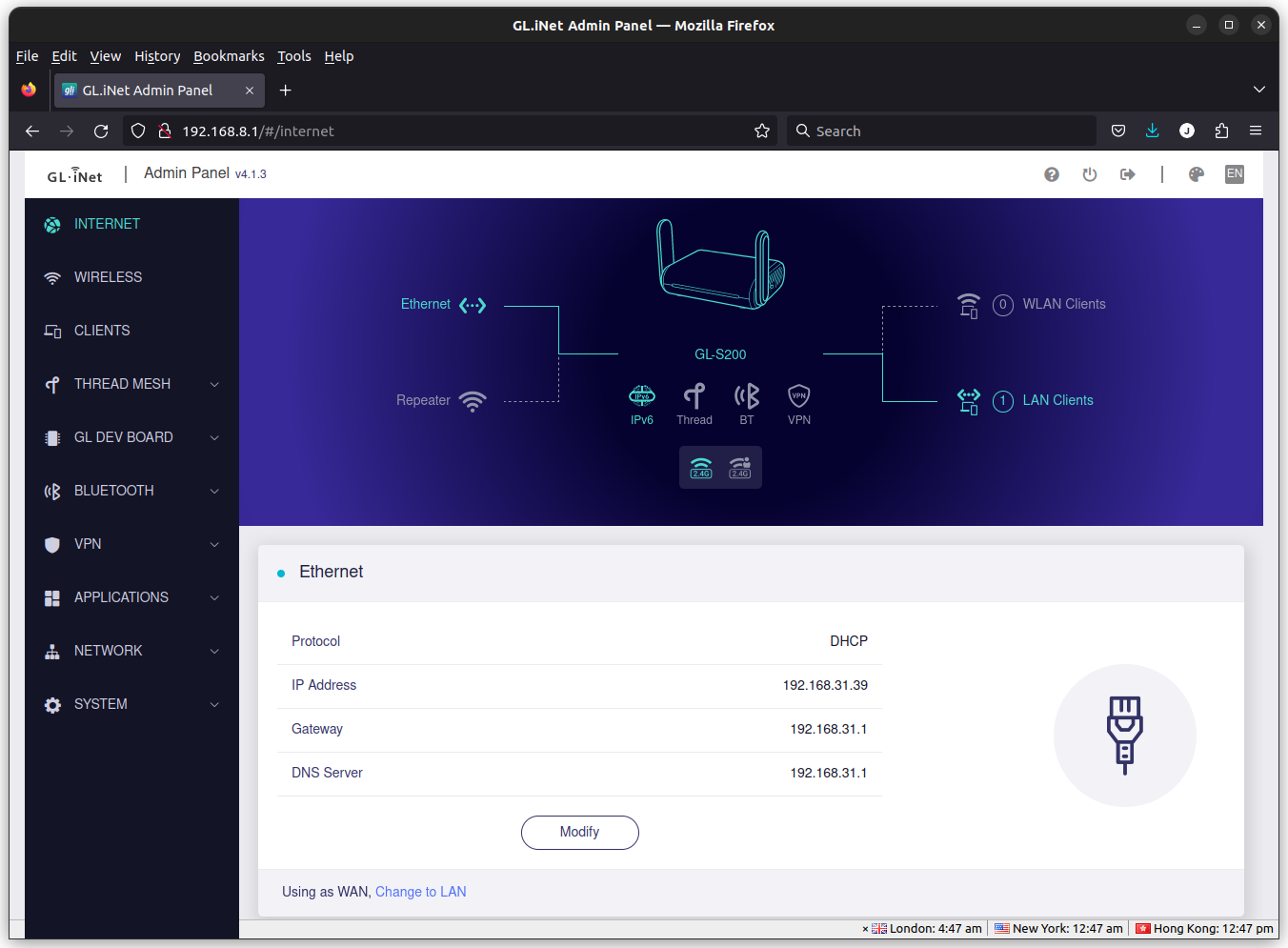The width and height of the screenshot is (1288, 948).
Task: Click the Ethernet label in diagram
Action: pos(425,304)
